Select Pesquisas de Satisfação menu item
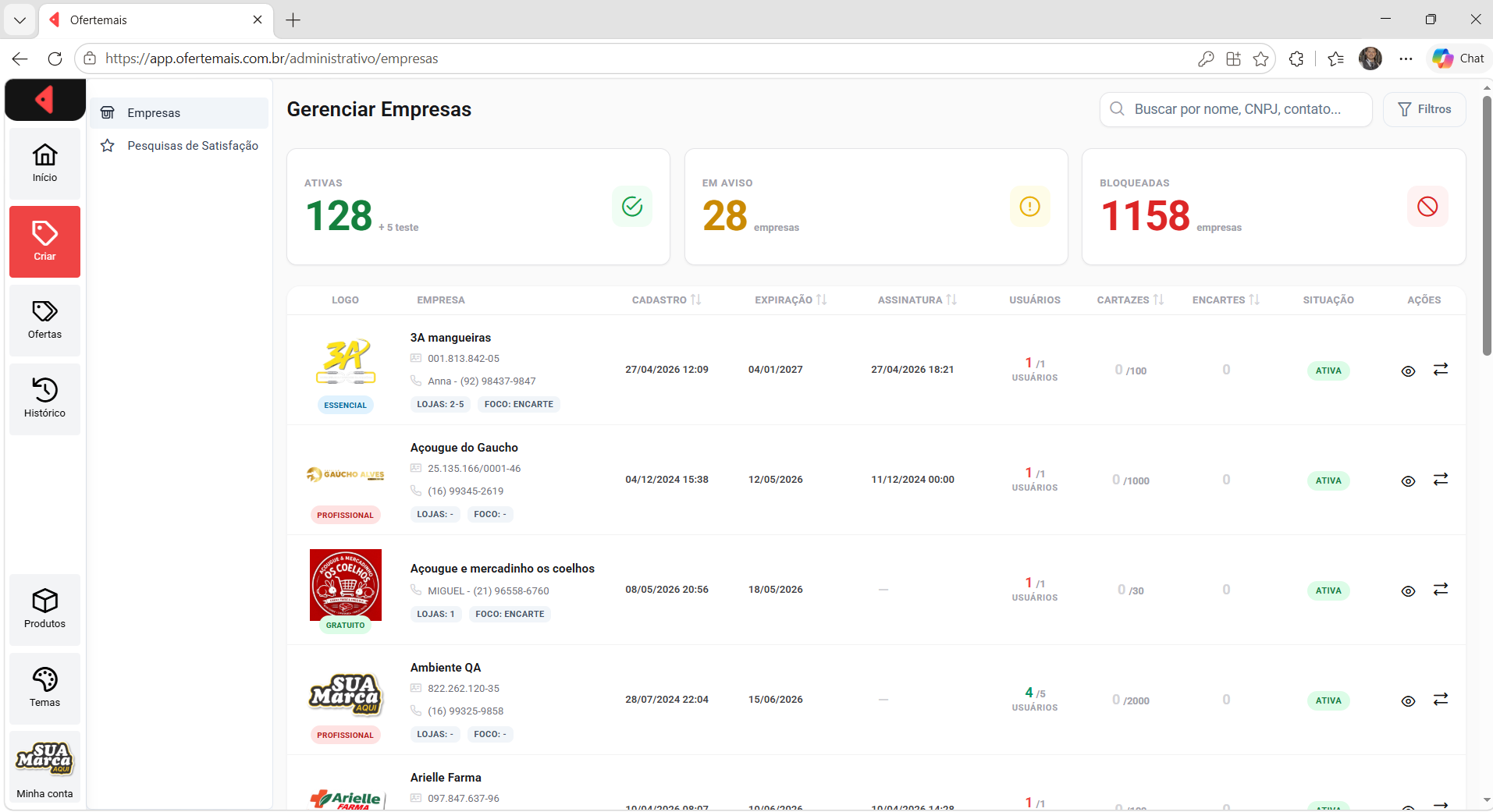Screen dimensions: 1493x812 179,146
